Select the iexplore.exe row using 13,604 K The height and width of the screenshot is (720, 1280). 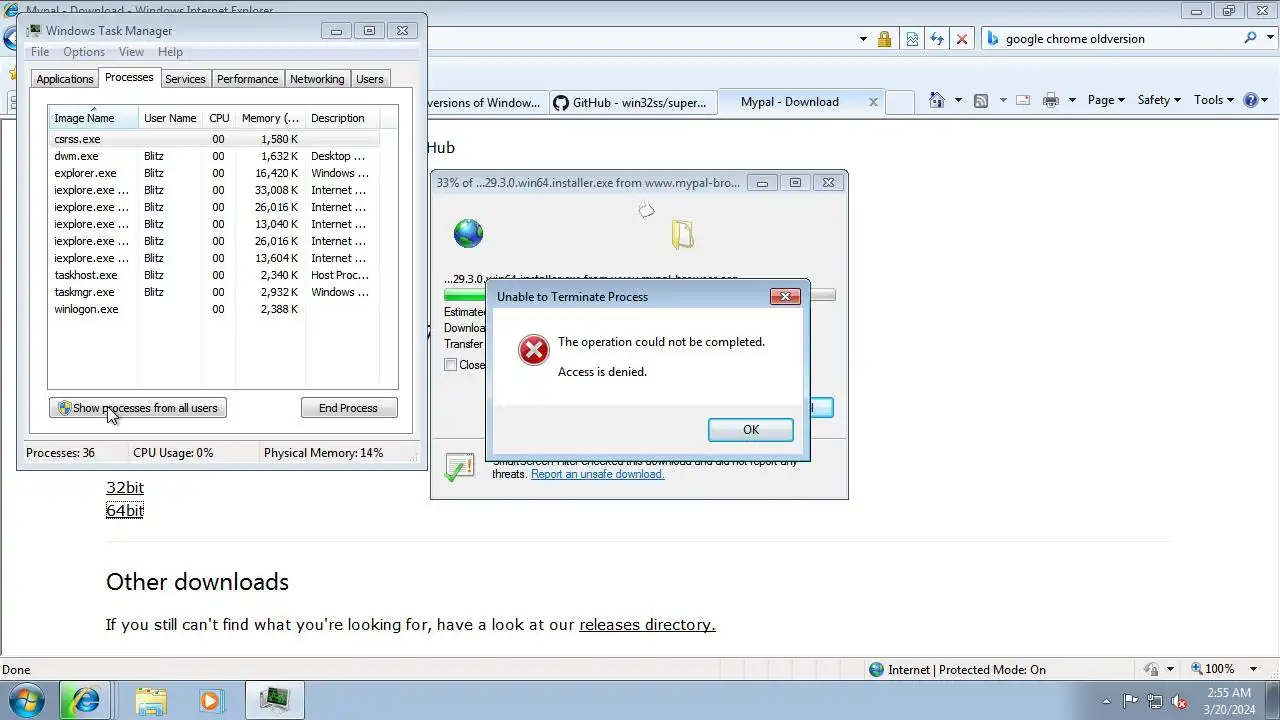[214, 258]
